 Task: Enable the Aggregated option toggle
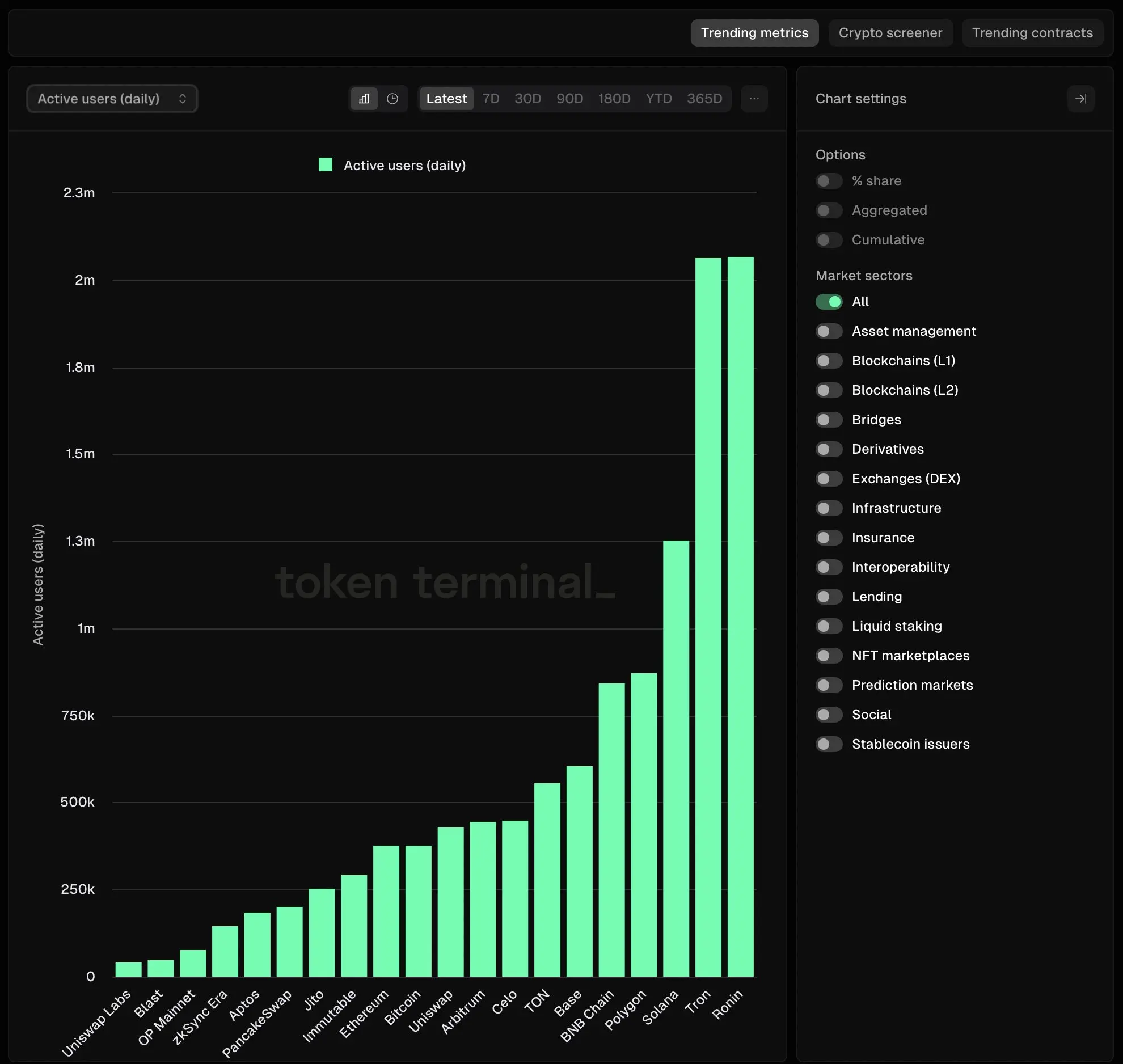pos(828,210)
